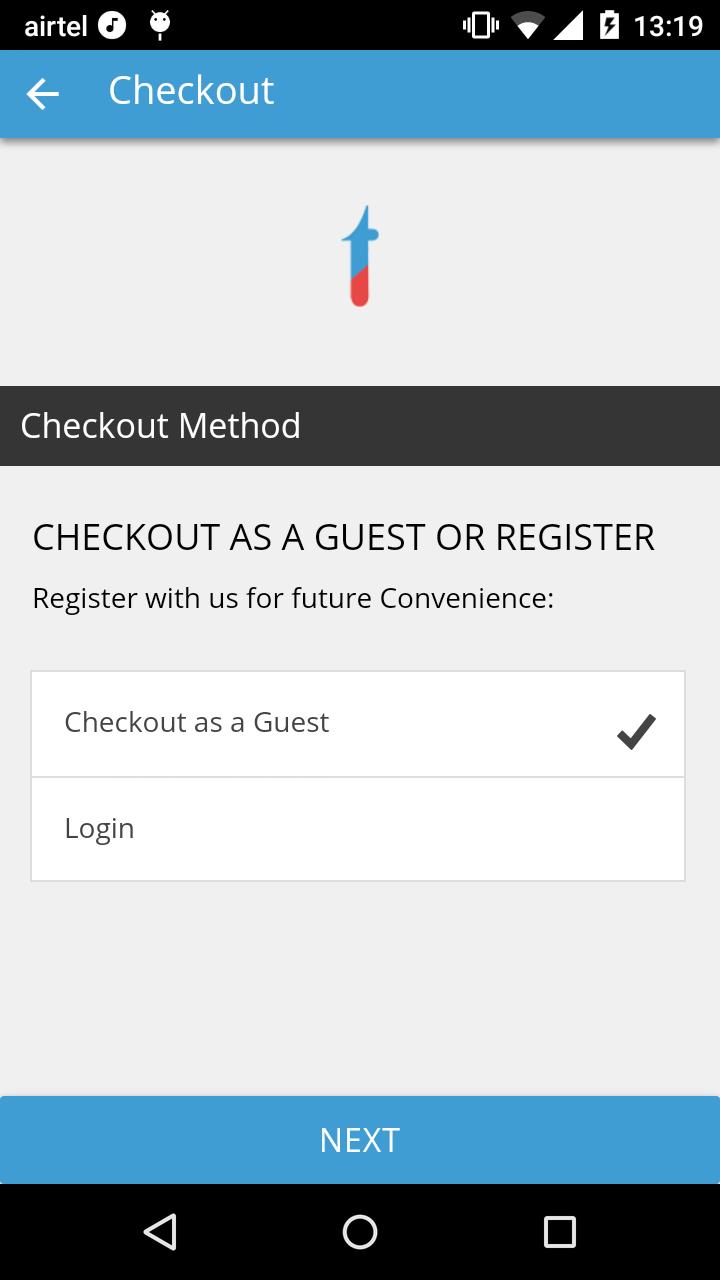Tap the NEXT button

(x=360, y=1140)
